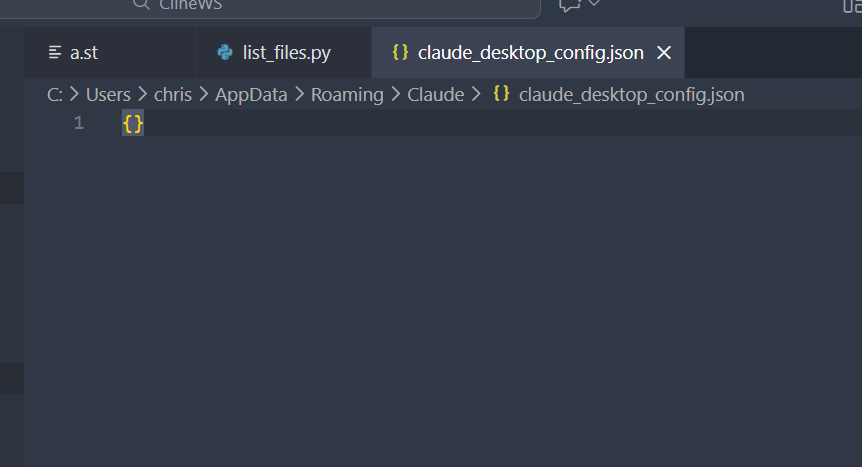This screenshot has width=862, height=467.
Task: Click the JSON braces icon on active tab
Action: pyautogui.click(x=400, y=53)
